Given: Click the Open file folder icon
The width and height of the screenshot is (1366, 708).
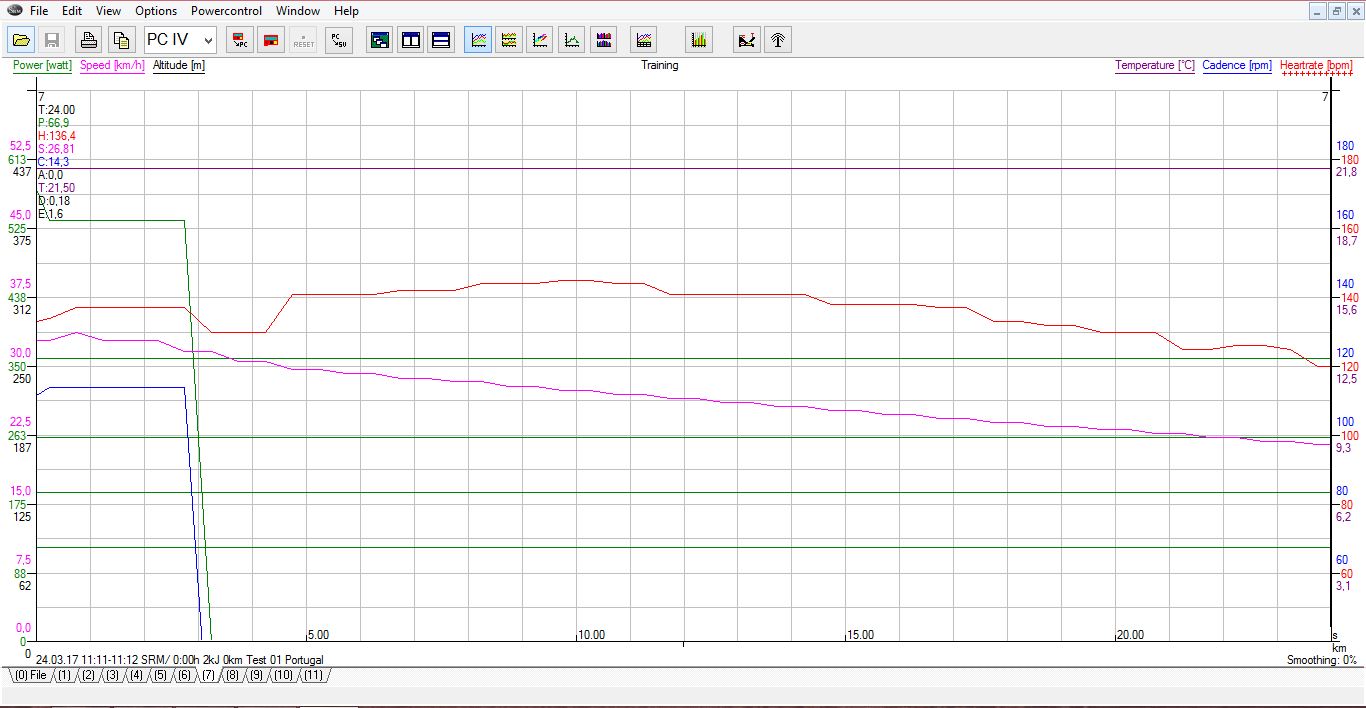Looking at the screenshot, I should [21, 40].
